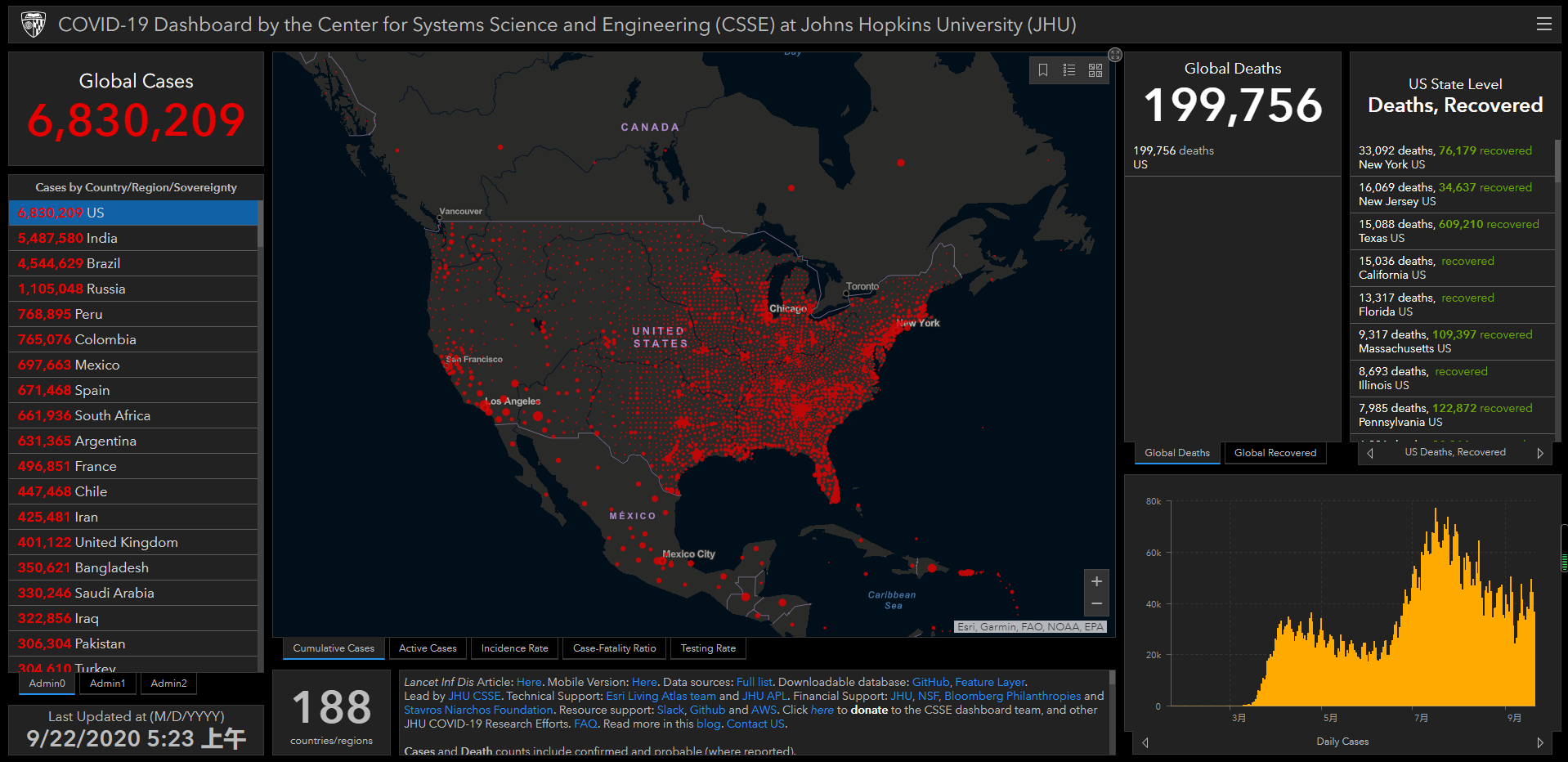Open the map bookmarks icon
Image resolution: width=1568 pixels, height=762 pixels.
1043,70
